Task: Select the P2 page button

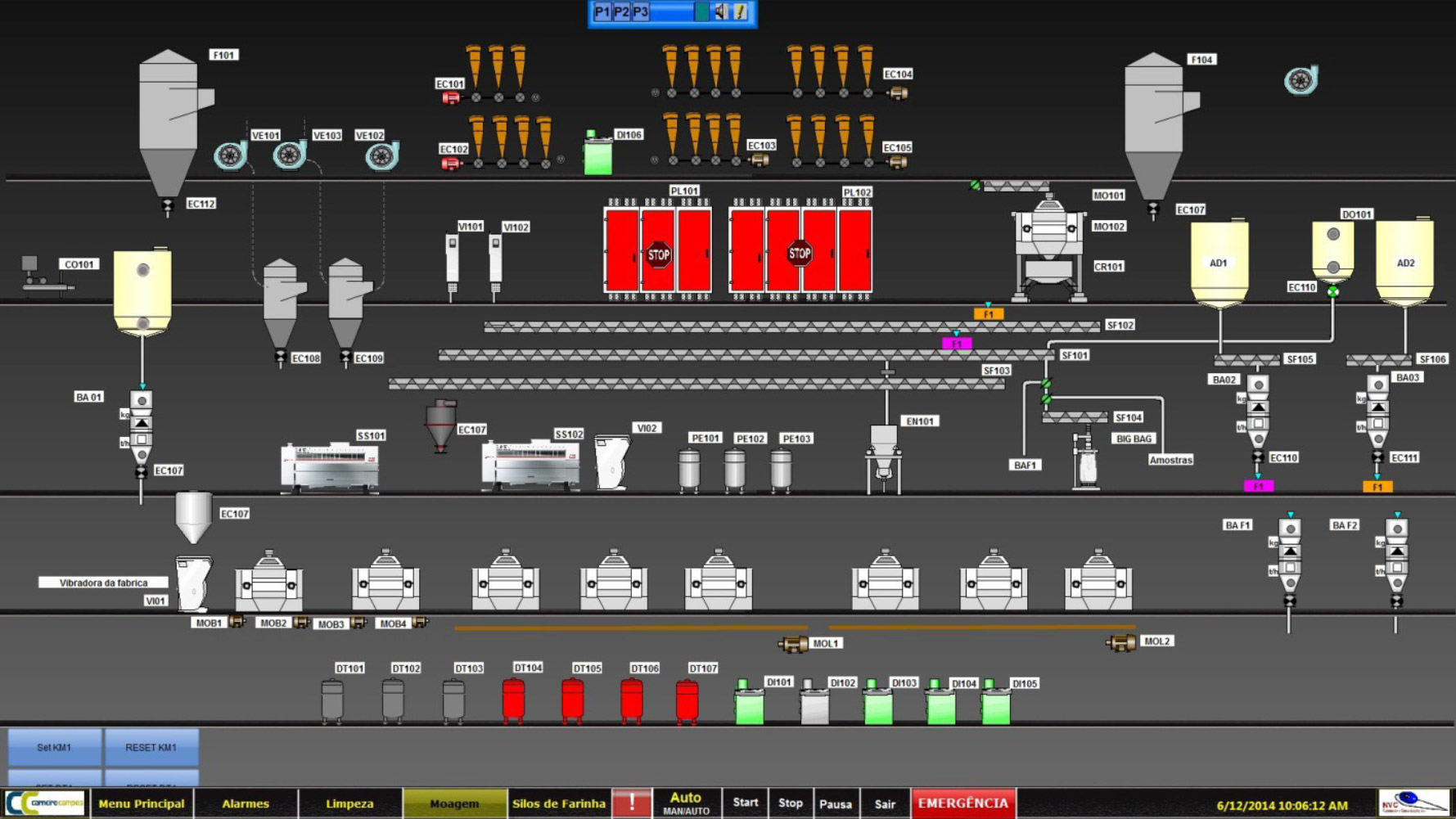Action: coord(621,12)
